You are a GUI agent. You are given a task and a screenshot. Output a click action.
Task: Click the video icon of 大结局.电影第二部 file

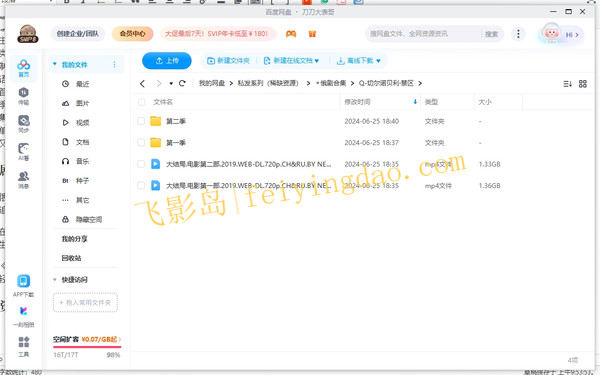coord(155,164)
